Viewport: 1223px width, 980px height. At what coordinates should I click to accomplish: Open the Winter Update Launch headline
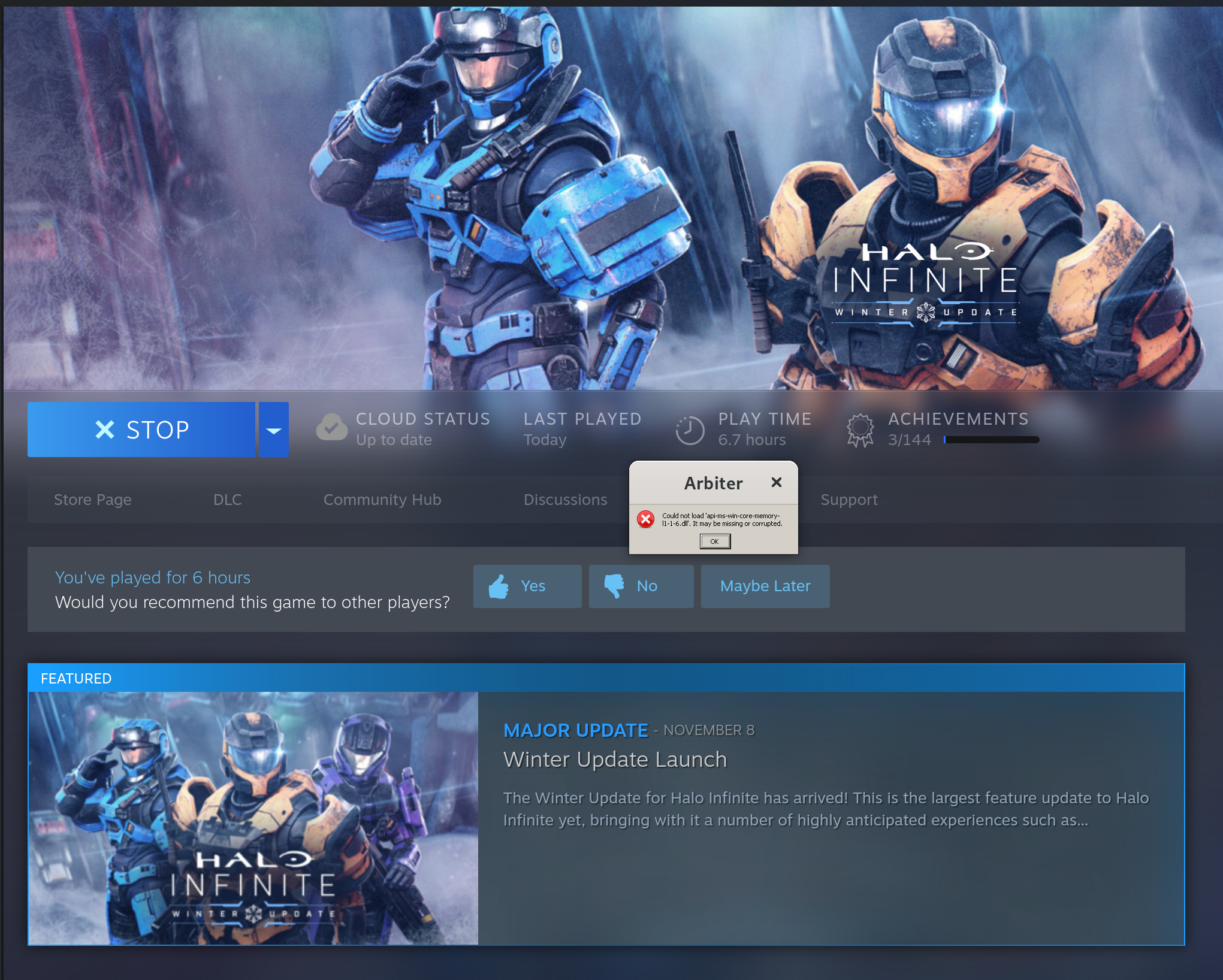615,760
